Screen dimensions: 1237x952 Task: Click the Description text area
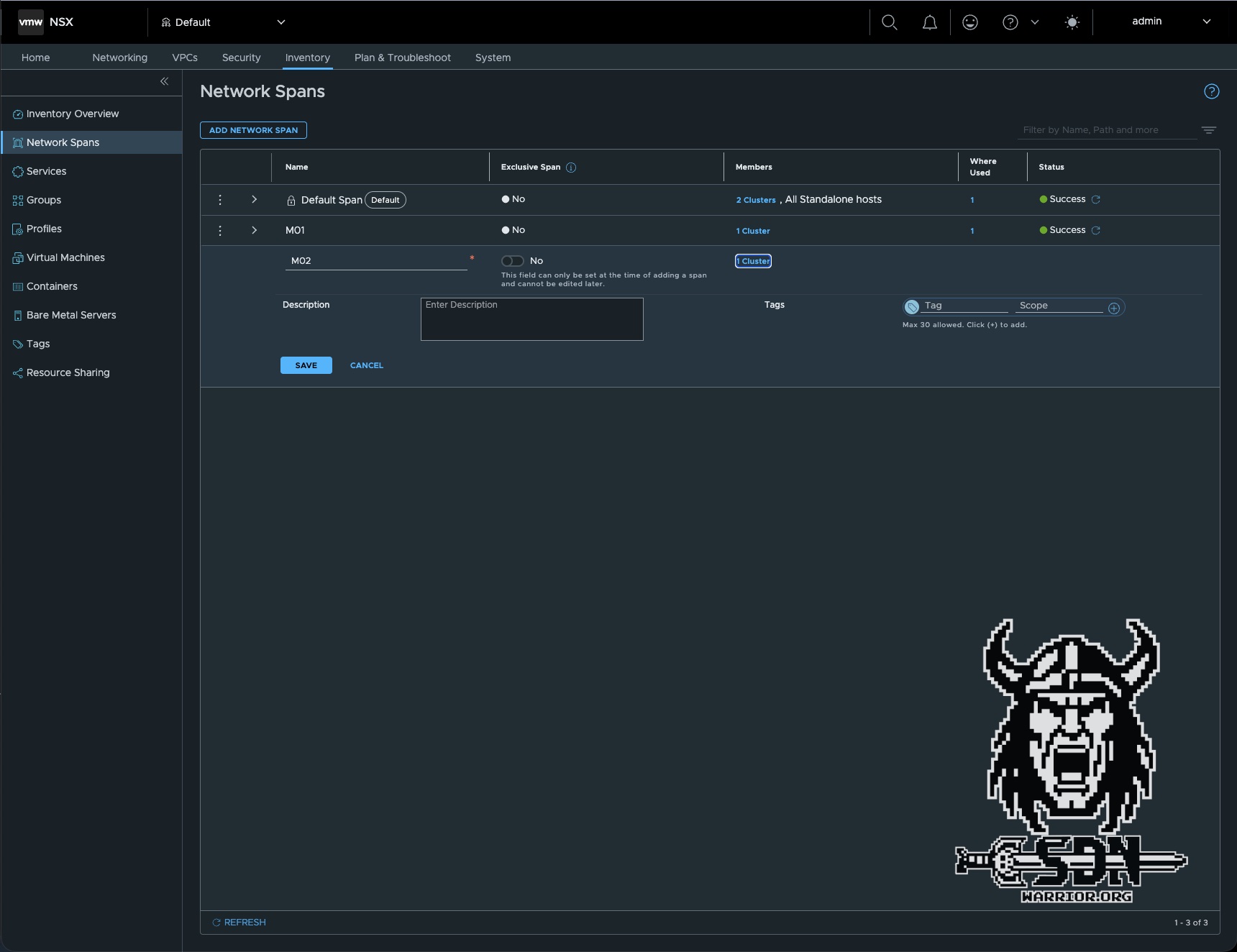tap(532, 319)
